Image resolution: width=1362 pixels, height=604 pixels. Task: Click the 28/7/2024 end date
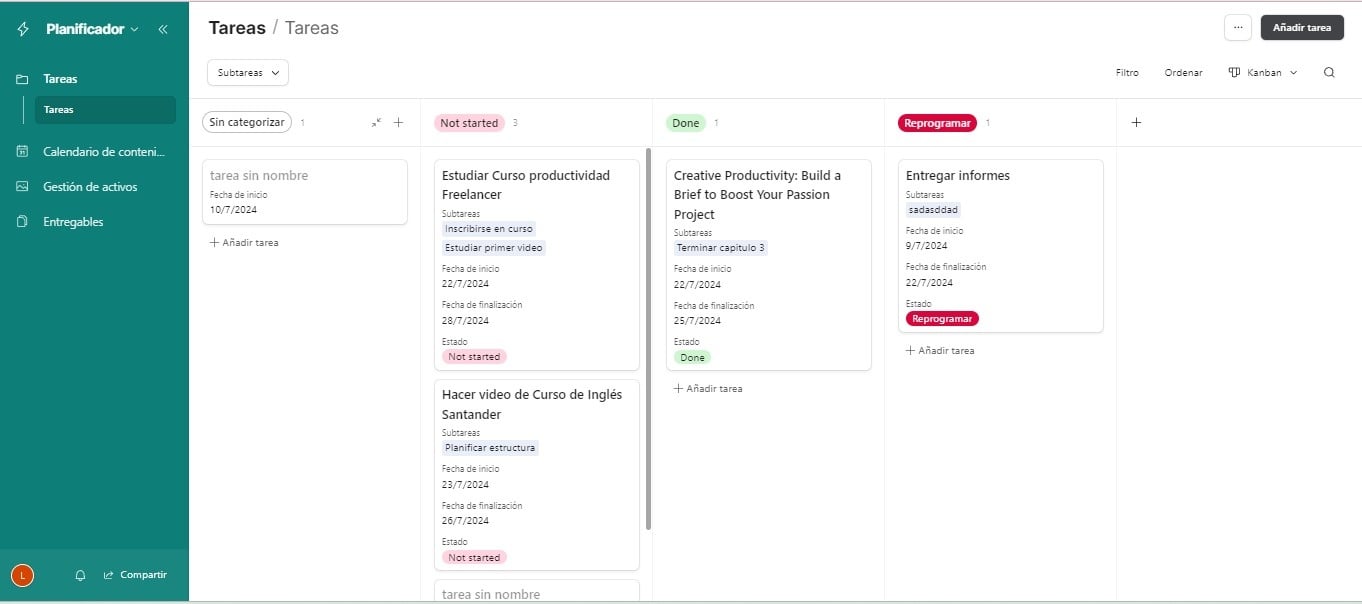click(465, 321)
